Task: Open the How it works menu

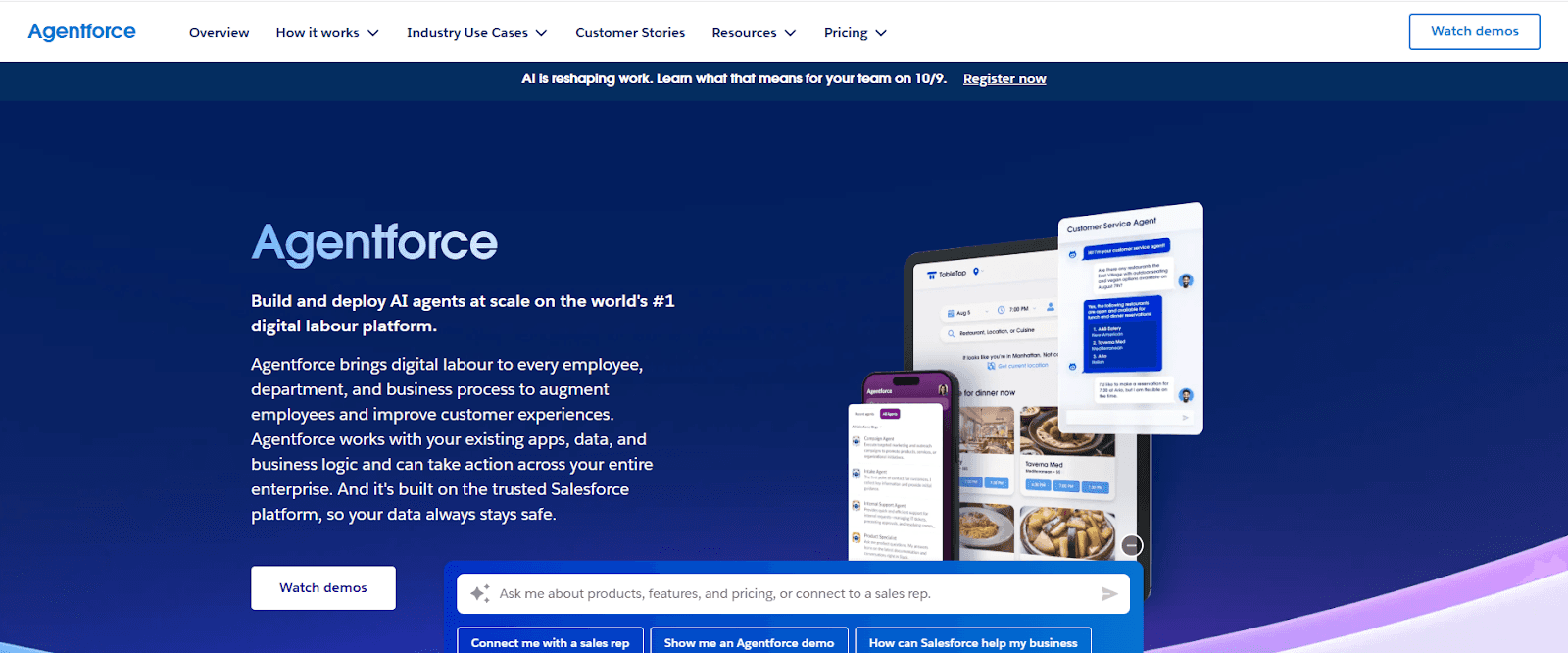Action: pyautogui.click(x=327, y=32)
